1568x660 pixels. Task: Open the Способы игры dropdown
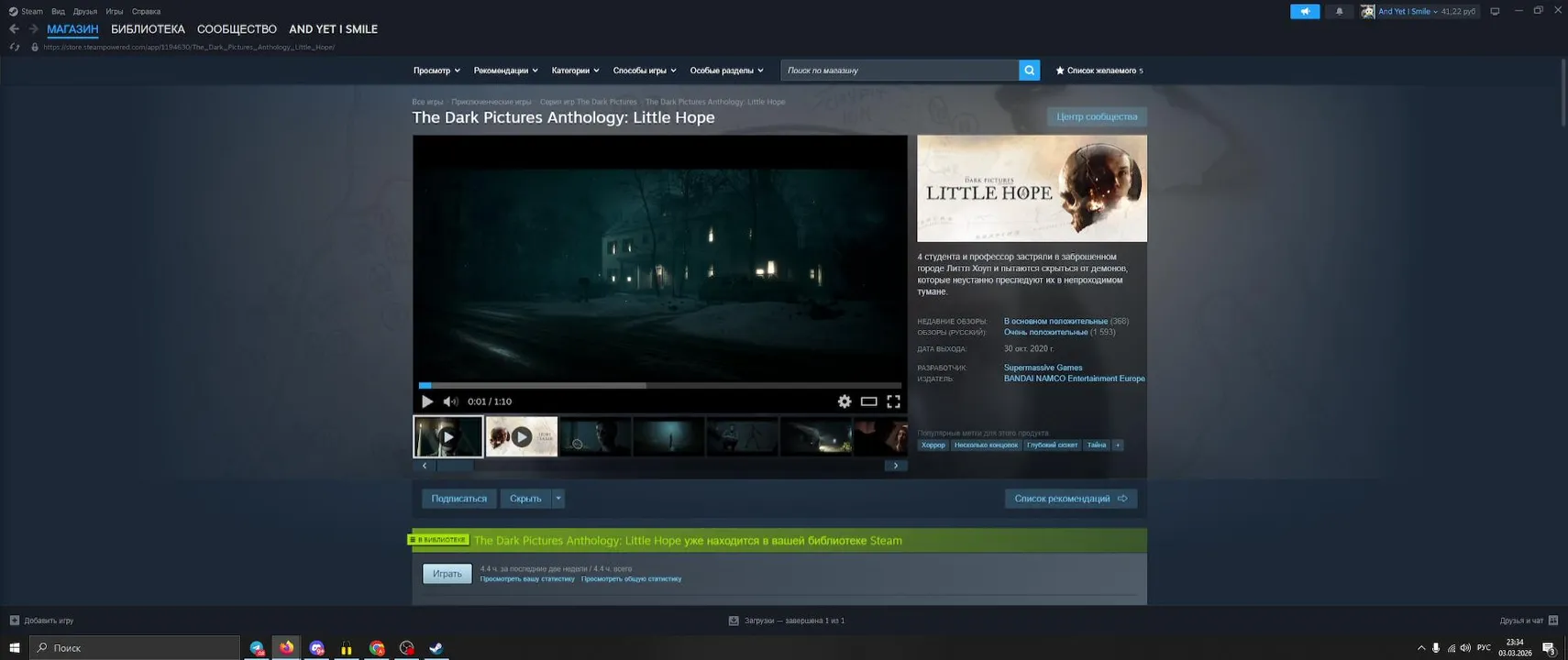click(x=645, y=71)
